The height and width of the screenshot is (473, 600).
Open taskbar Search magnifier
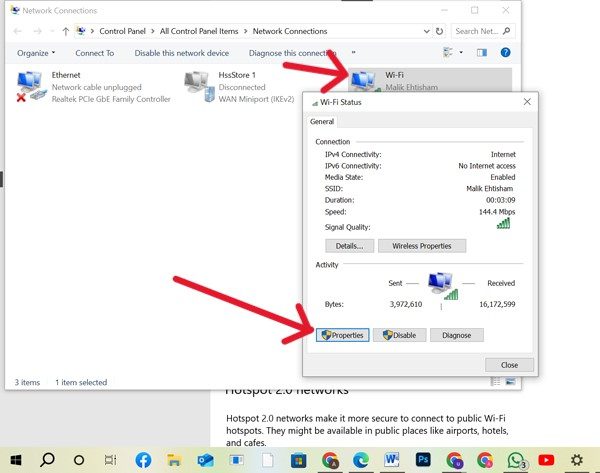47,460
